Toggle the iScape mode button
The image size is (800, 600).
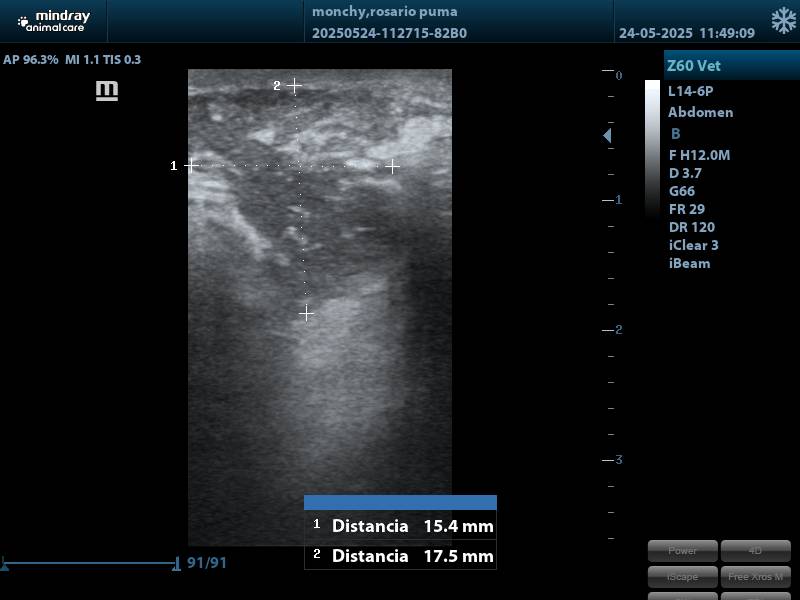point(682,576)
